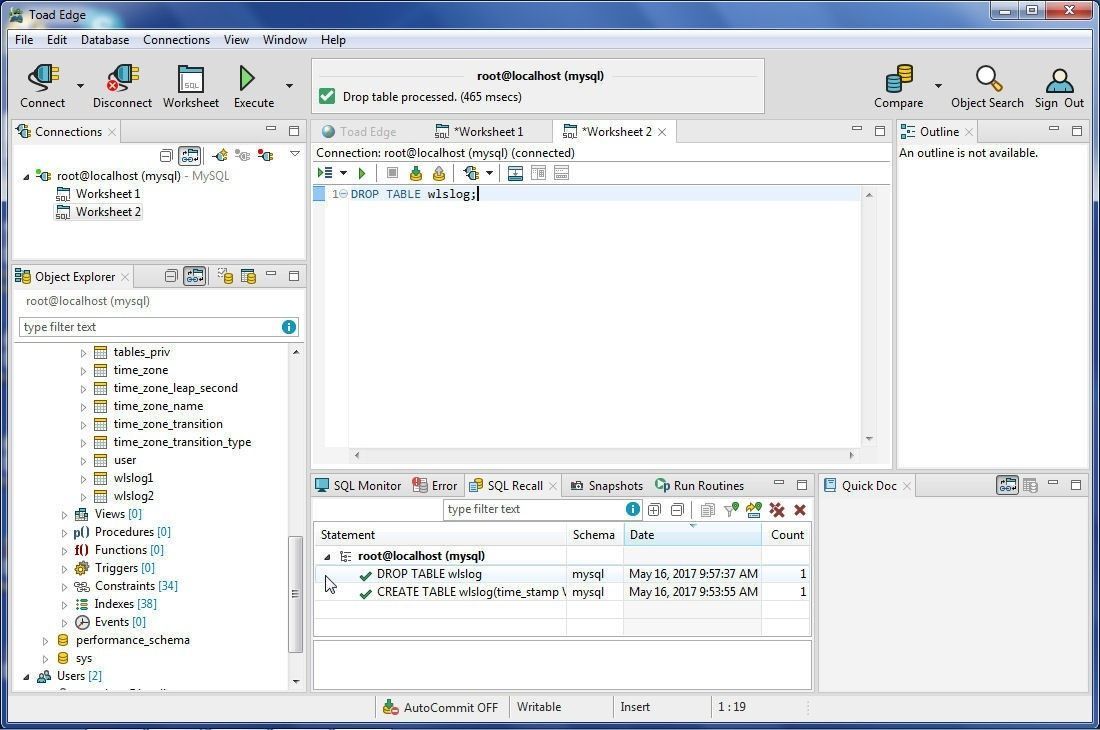This screenshot has height=730, width=1100.
Task: Expand the Views [0] node
Action: [x=65, y=515]
